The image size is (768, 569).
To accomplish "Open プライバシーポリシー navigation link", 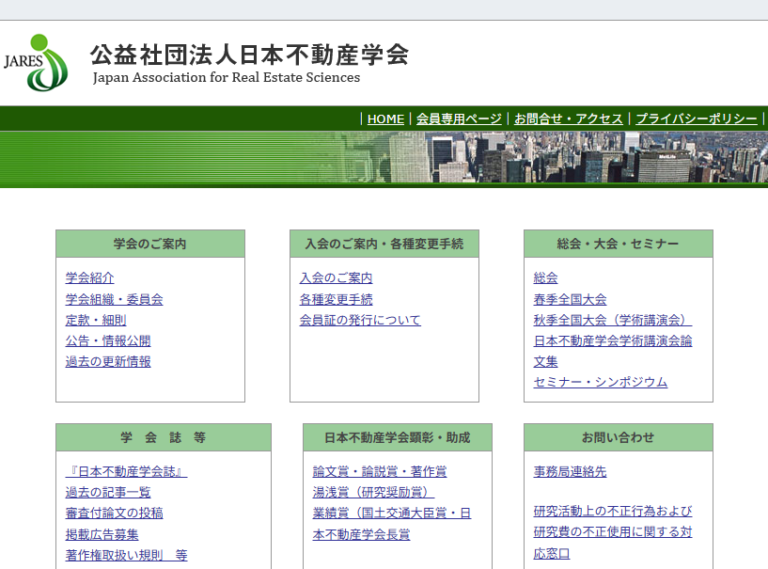I will pyautogui.click(x=696, y=119).
